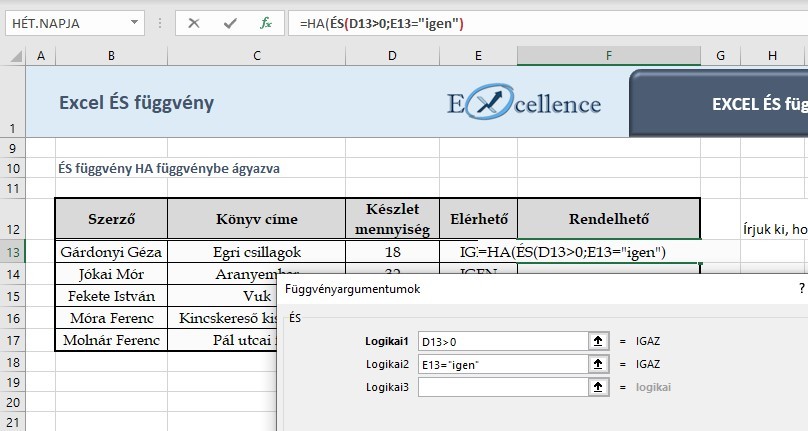Image resolution: width=808 pixels, height=431 pixels.
Task: Collapse dialog via Logikai2 range selector arrow
Action: [x=598, y=364]
